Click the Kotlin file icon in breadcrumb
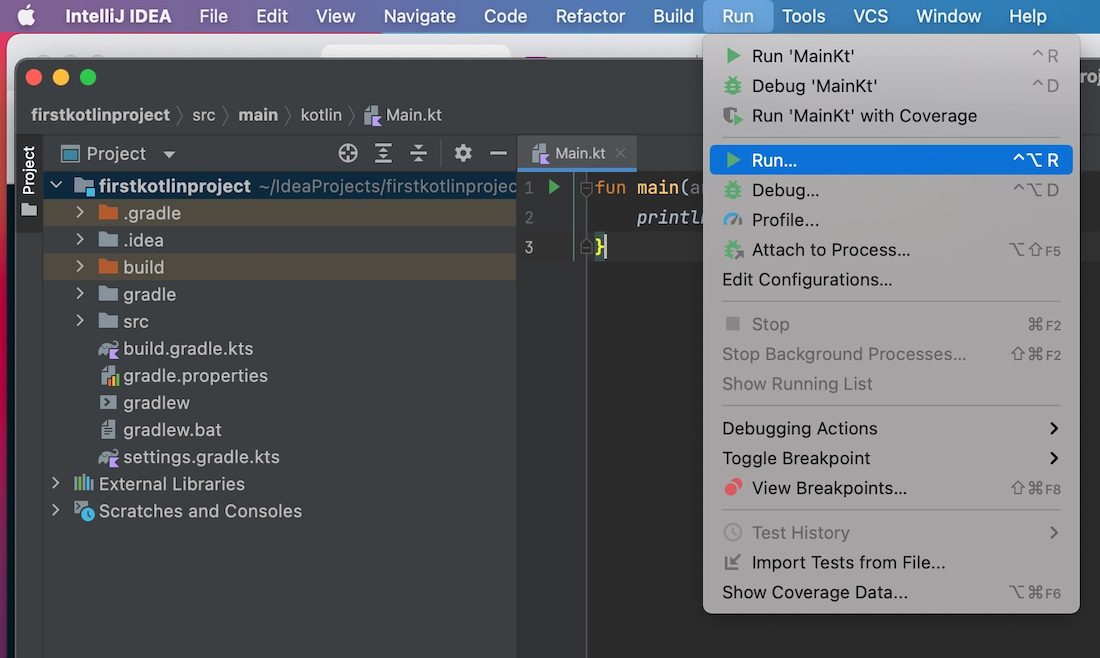Viewport: 1100px width, 658px height. click(x=373, y=115)
